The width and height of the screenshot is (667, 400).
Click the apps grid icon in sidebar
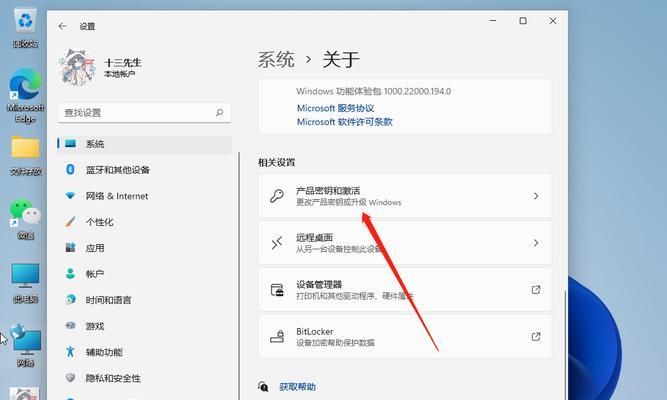tap(70, 247)
